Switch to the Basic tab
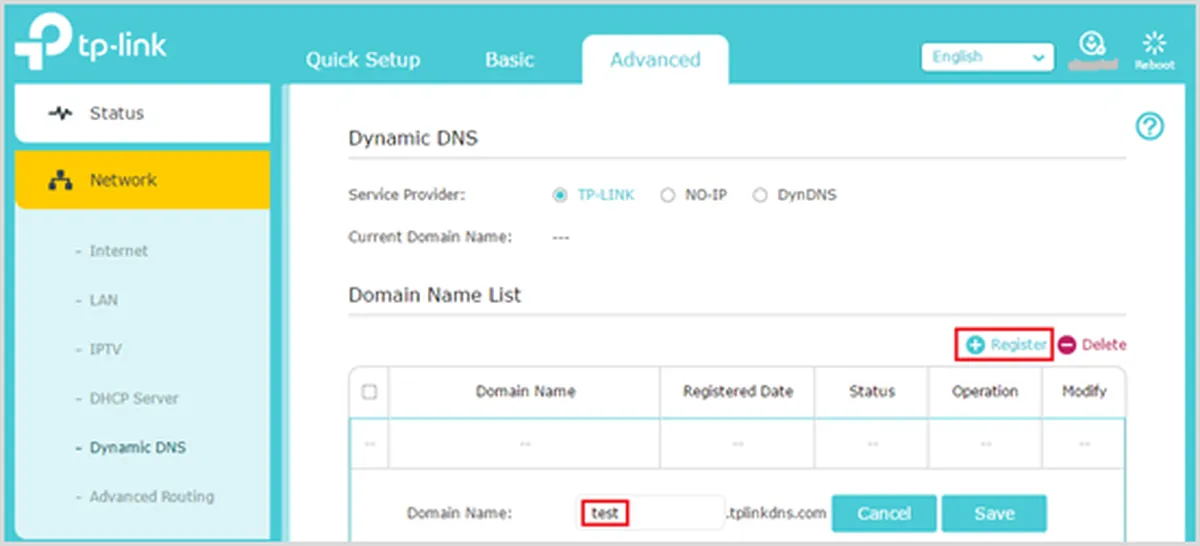Image resolution: width=1200 pixels, height=546 pixels. (x=510, y=59)
